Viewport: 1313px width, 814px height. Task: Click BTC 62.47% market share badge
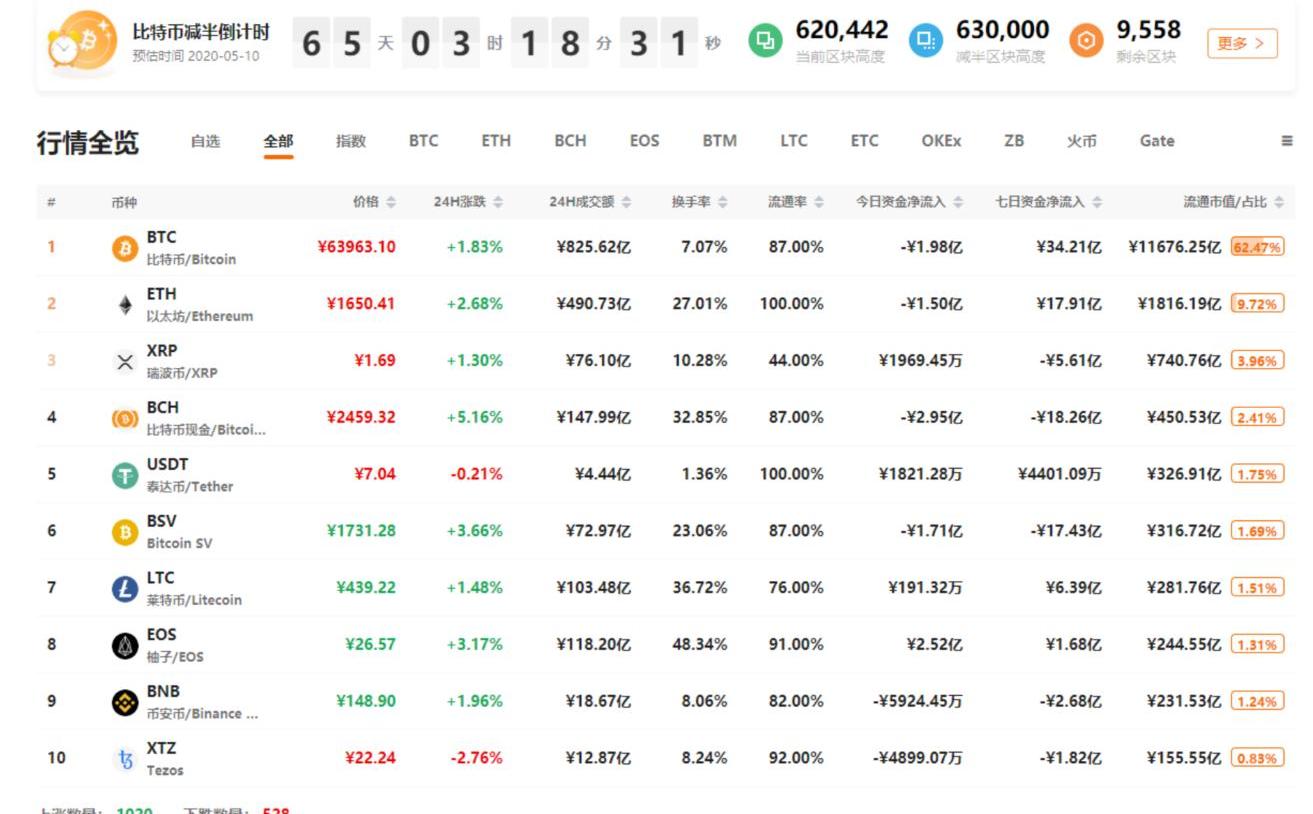(1257, 247)
